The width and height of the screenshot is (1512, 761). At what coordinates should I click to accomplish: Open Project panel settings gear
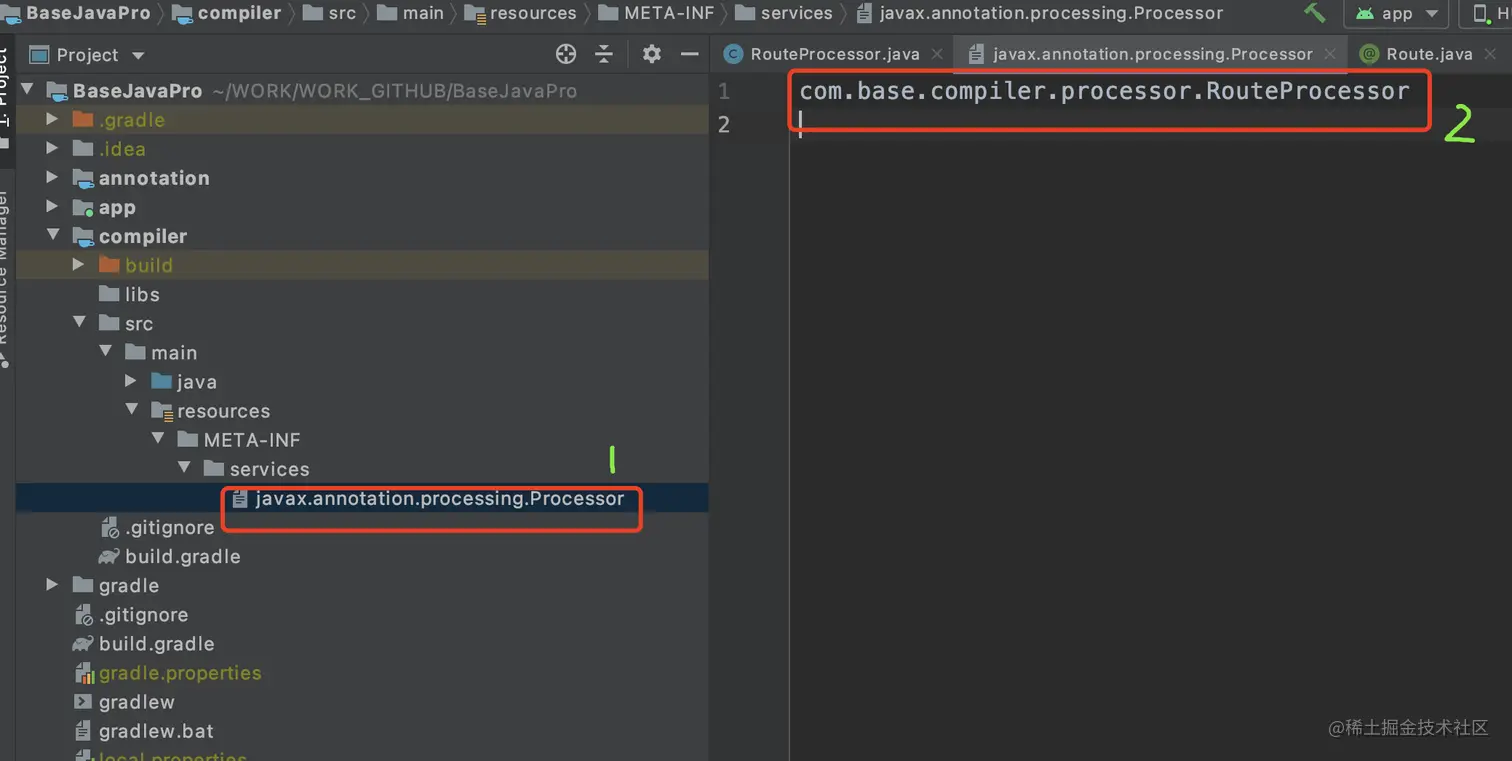coord(652,54)
